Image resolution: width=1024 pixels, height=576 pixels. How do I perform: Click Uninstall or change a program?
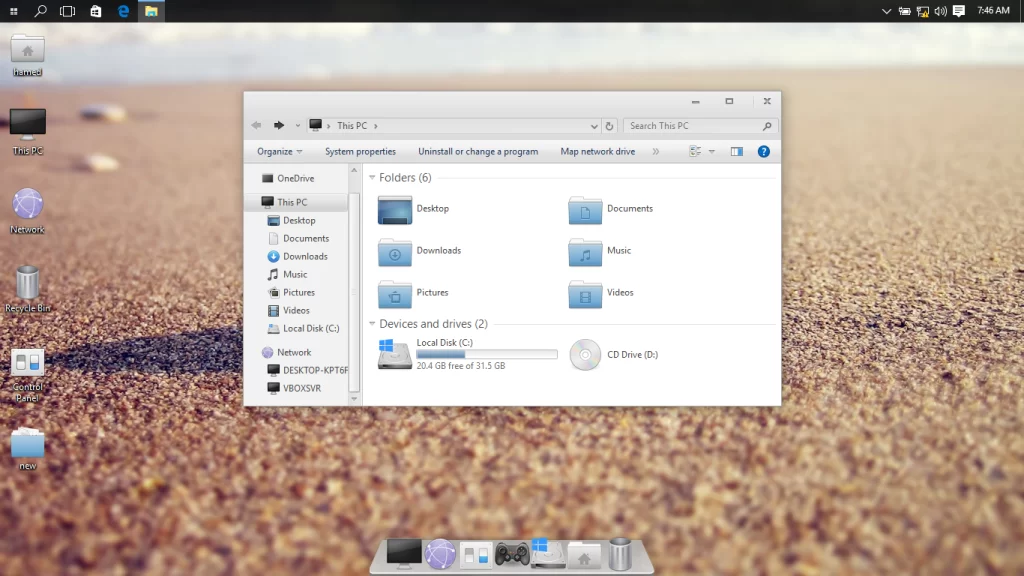pos(478,152)
